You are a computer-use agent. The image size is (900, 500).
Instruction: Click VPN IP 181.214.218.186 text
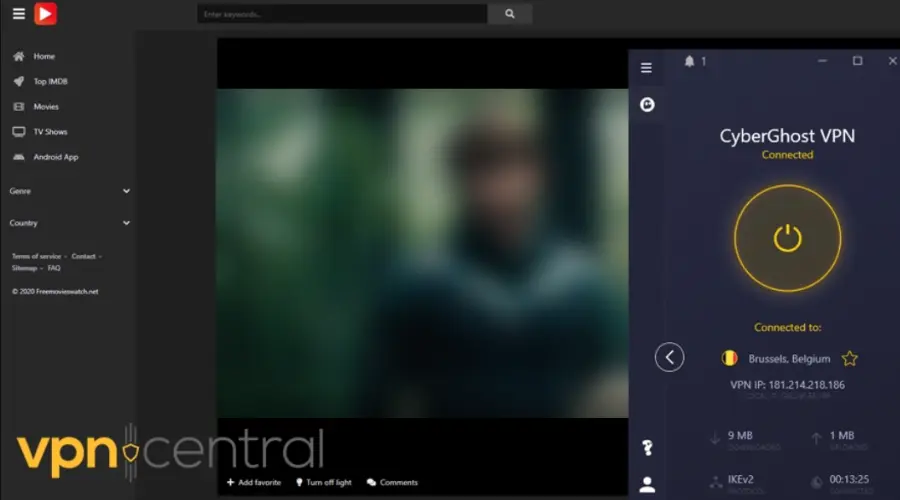point(788,385)
